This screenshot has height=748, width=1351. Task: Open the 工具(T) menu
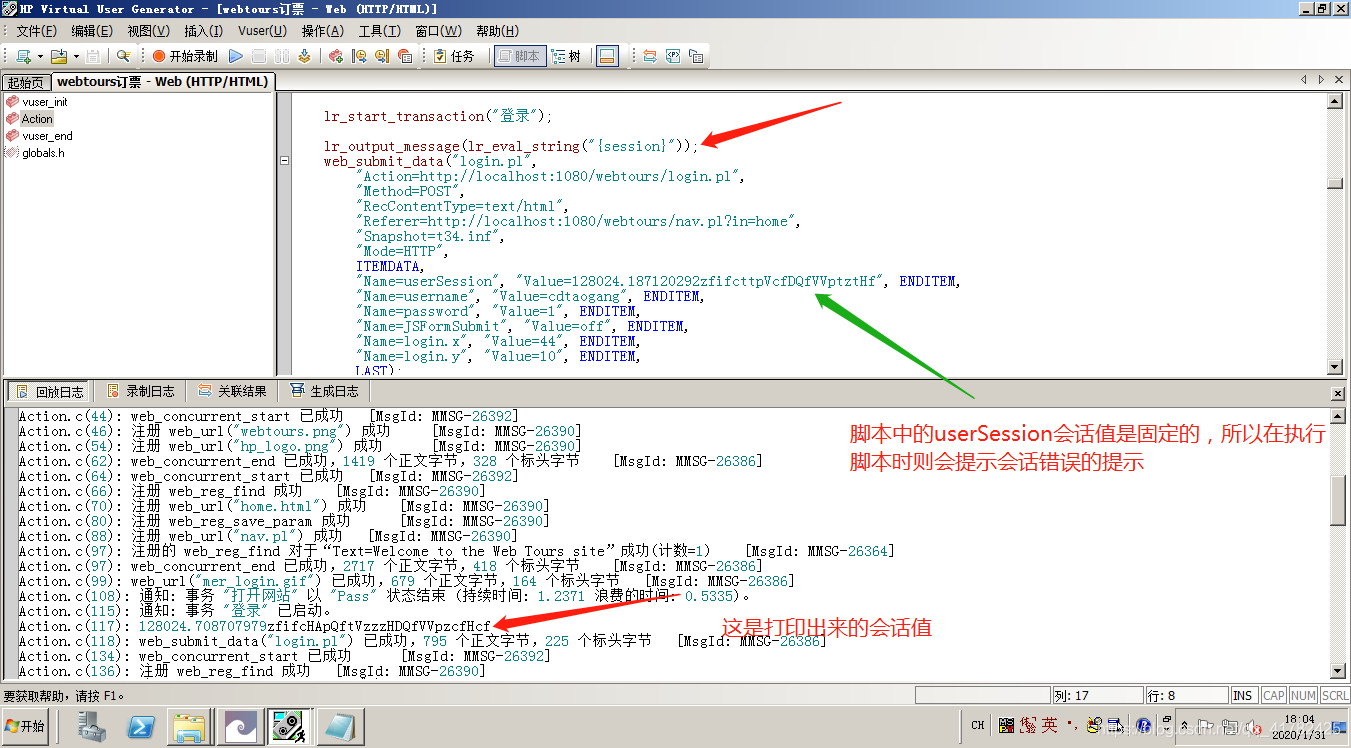pos(380,31)
